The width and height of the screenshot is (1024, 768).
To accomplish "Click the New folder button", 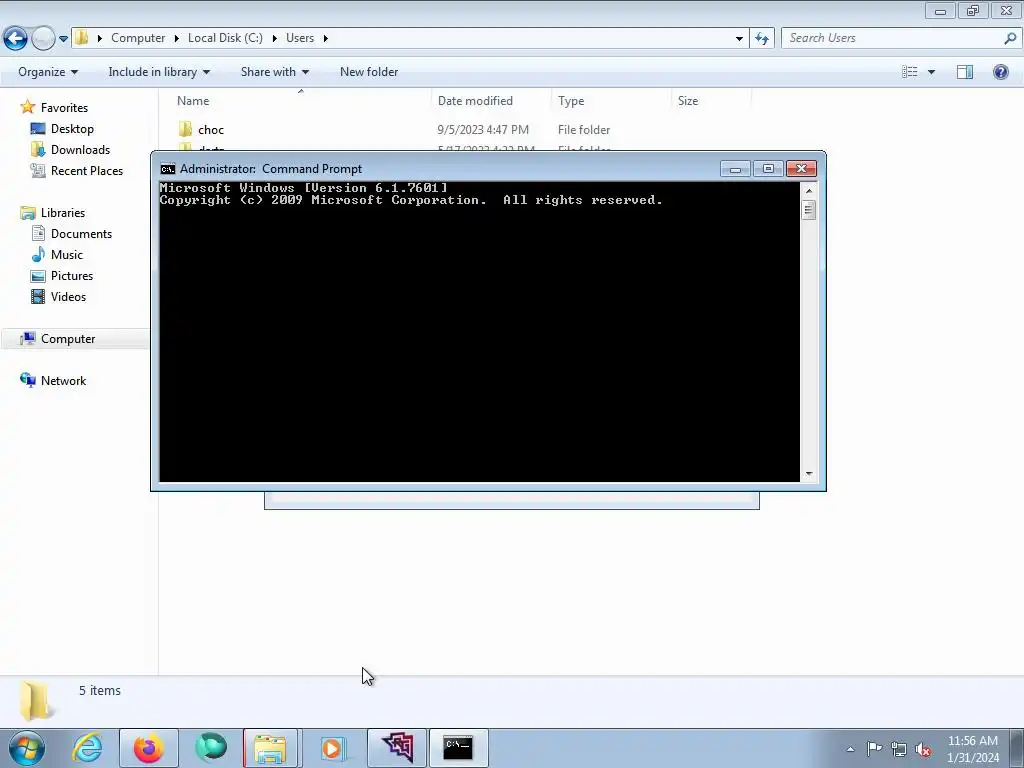I will (369, 72).
